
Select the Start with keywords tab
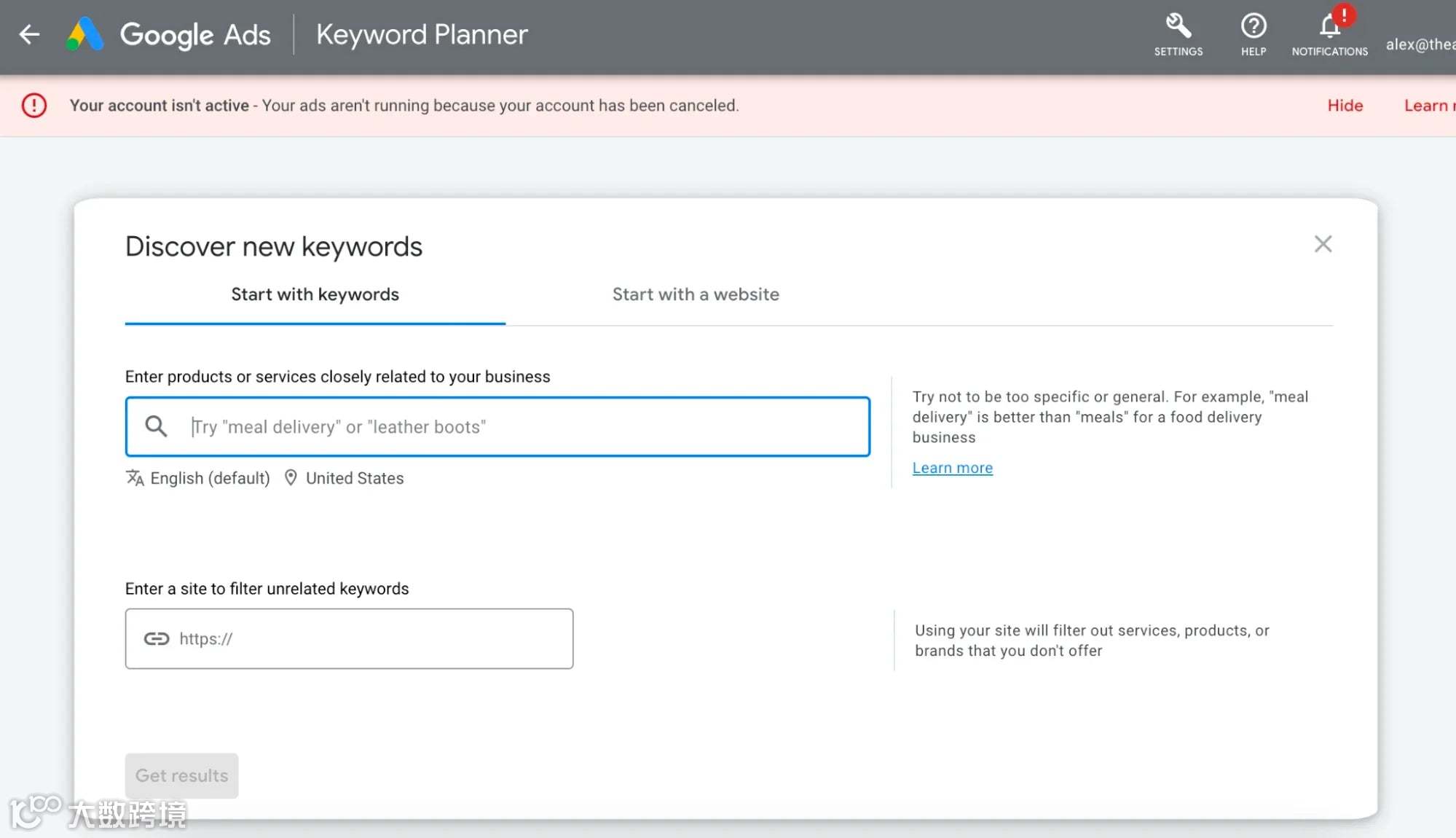(315, 294)
